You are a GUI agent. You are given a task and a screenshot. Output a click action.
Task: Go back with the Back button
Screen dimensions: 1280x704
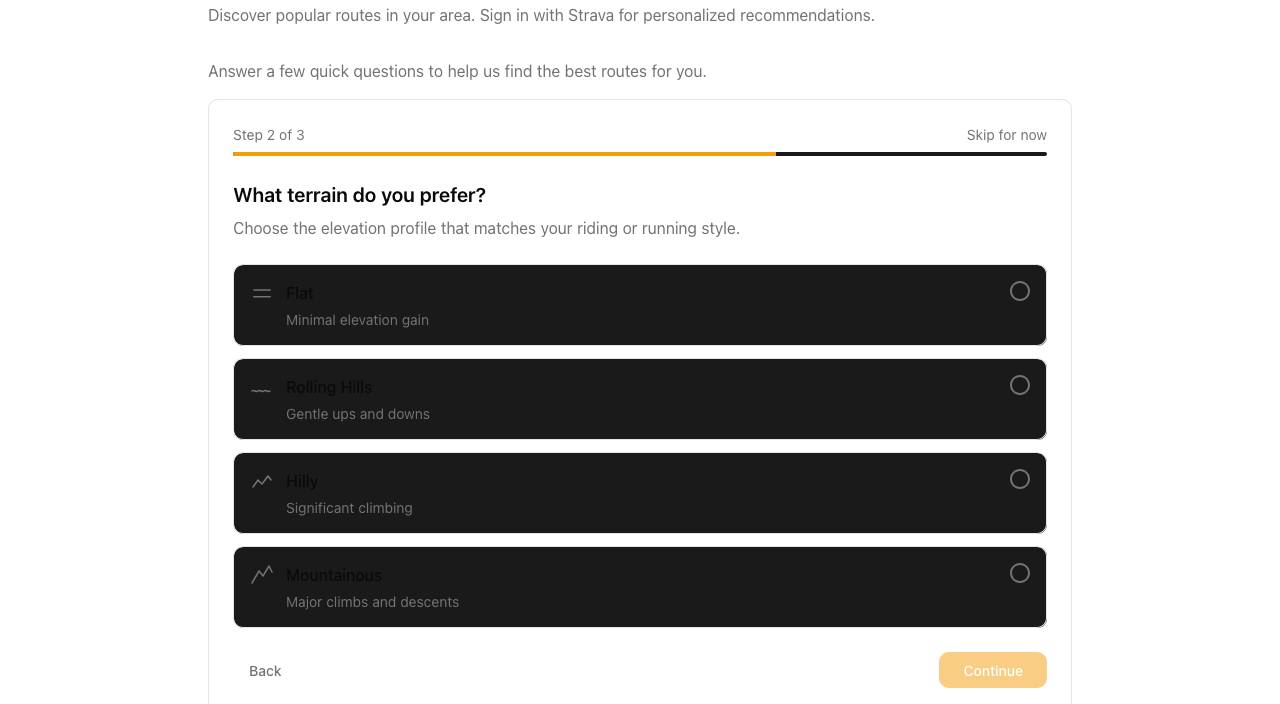point(265,671)
